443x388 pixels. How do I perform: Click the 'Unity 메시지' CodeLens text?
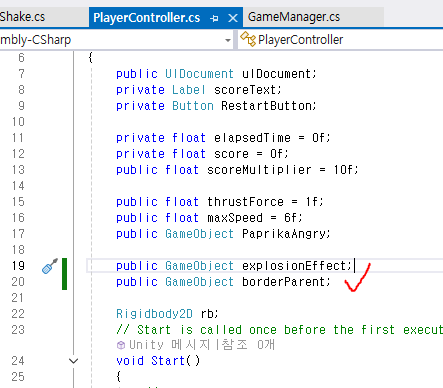170,344
